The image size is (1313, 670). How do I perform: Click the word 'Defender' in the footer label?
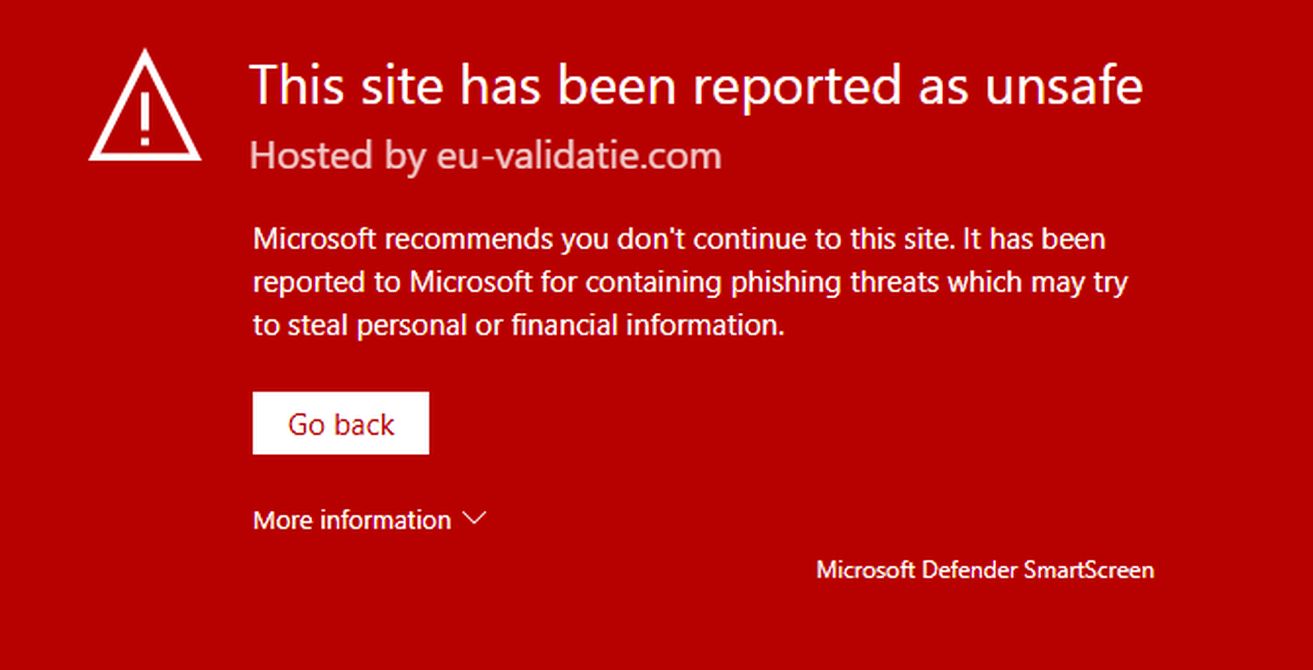point(968,570)
